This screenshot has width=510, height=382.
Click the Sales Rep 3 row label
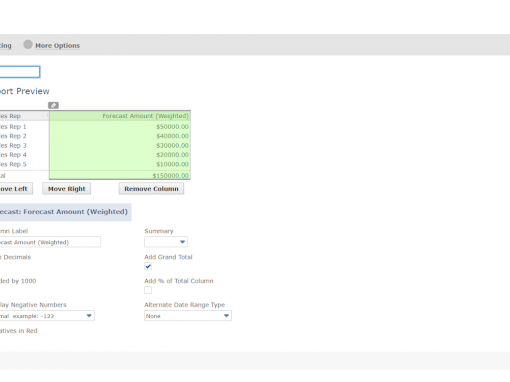click(13, 145)
